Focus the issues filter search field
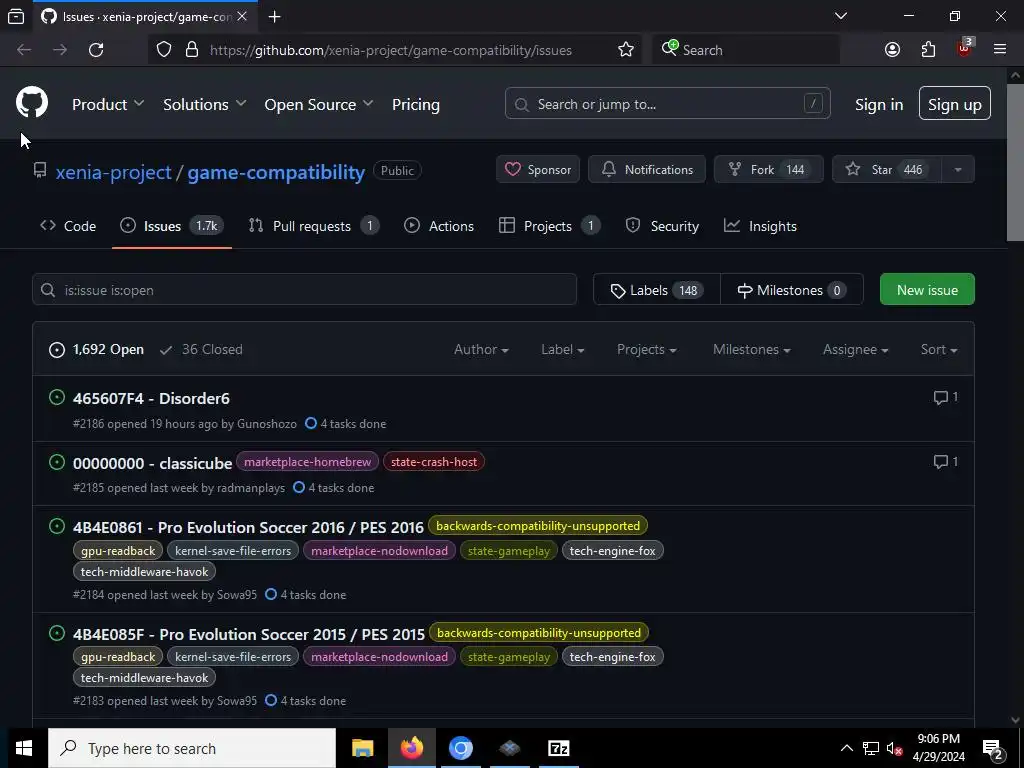Viewport: 1024px width, 768px height. [304, 289]
